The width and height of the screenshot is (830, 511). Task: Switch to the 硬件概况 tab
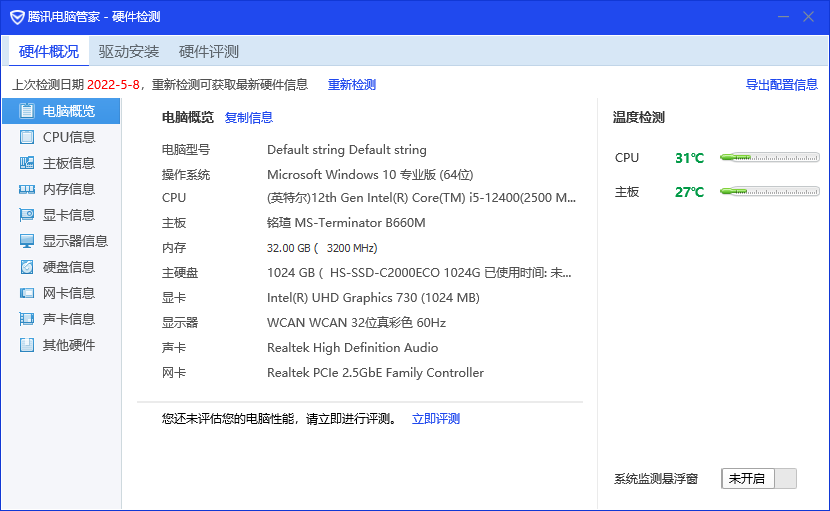[x=49, y=51]
